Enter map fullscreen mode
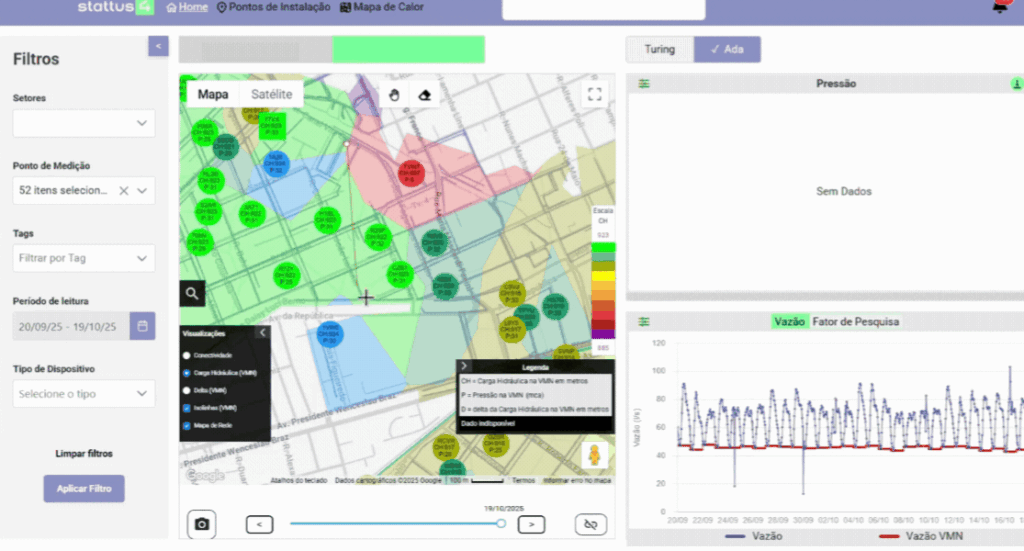Viewport: 1024px width, 551px height. pos(595,94)
